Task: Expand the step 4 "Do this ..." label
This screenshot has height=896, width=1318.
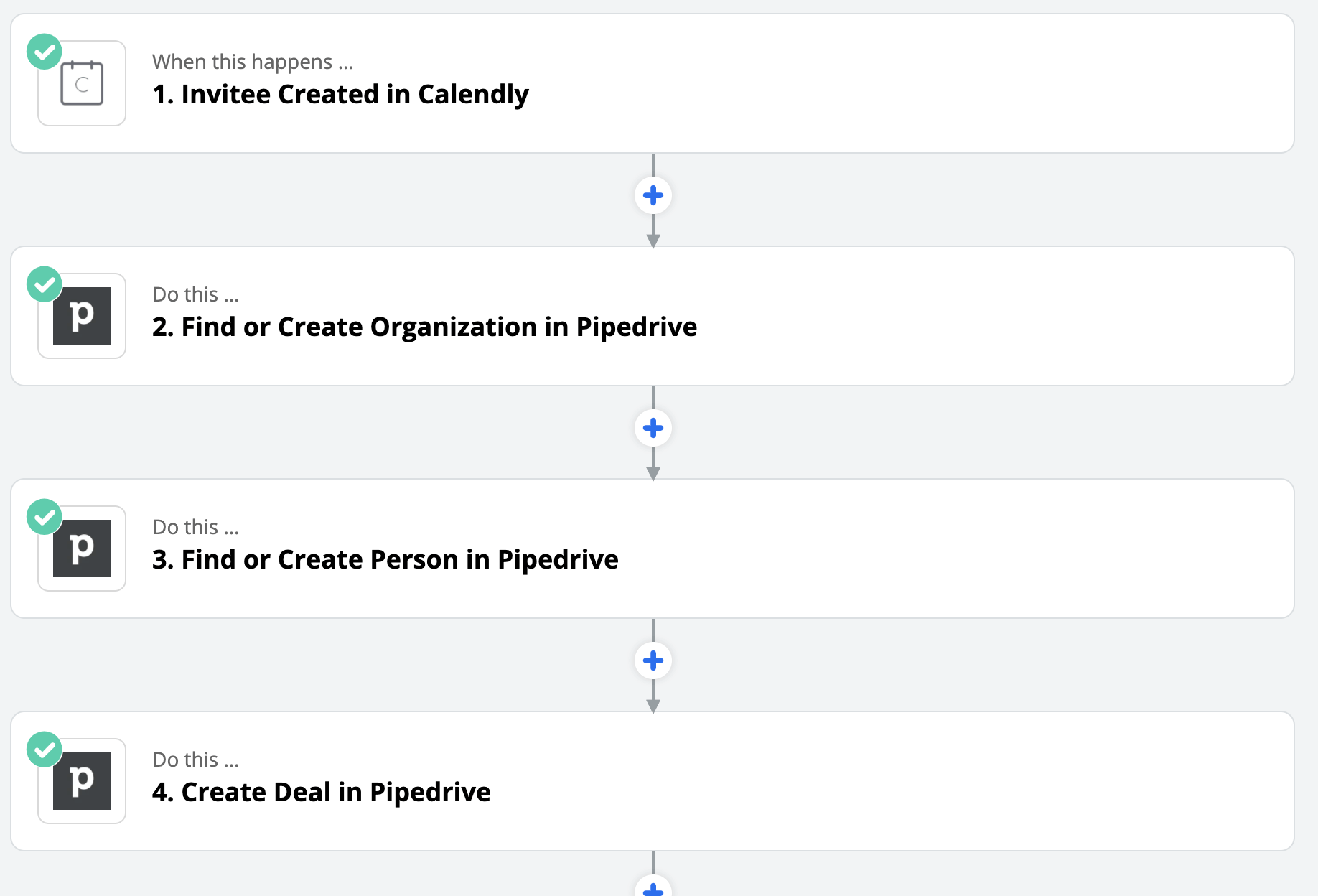Action: (x=195, y=760)
